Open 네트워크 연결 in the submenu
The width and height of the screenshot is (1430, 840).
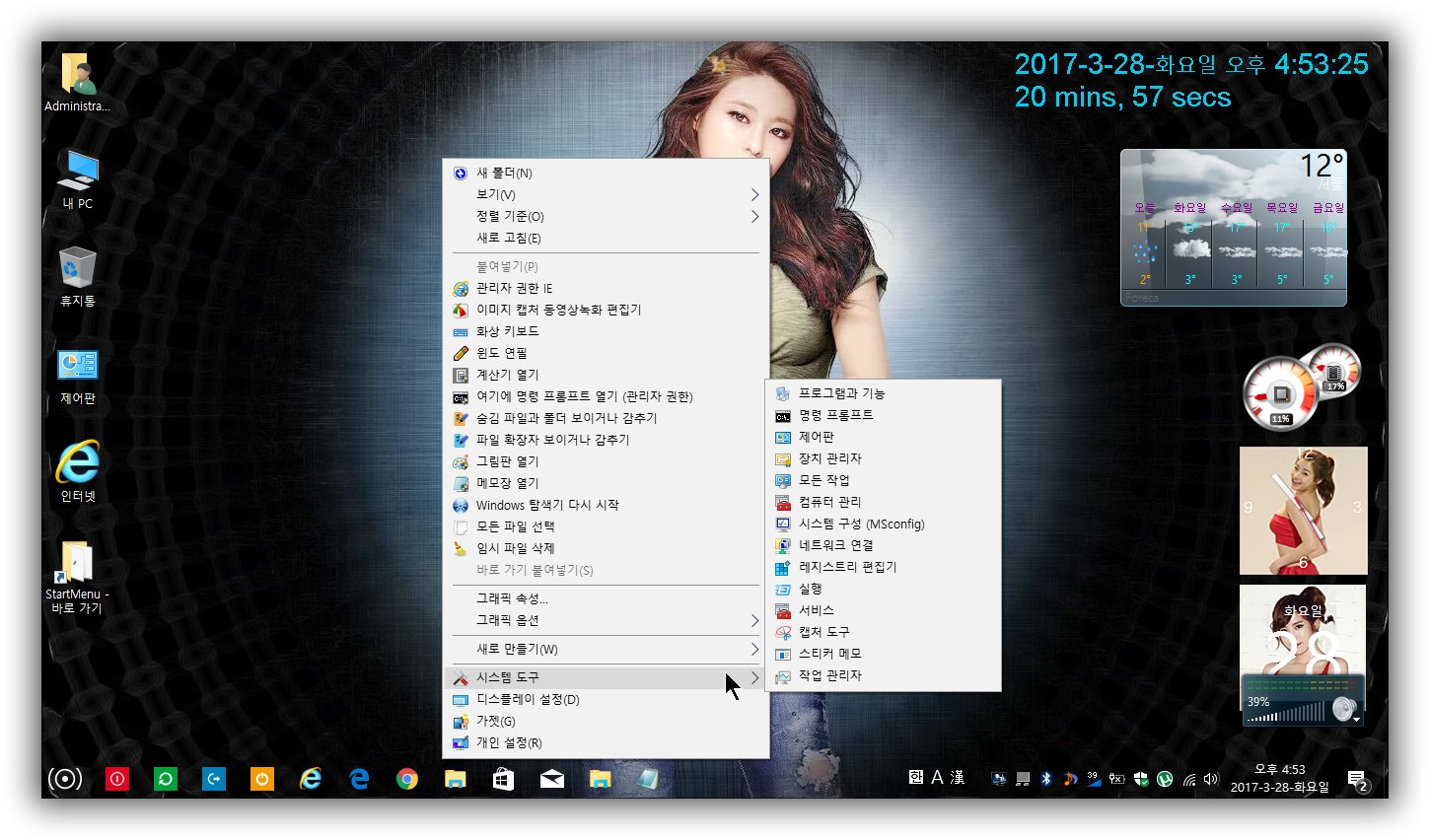click(x=884, y=545)
